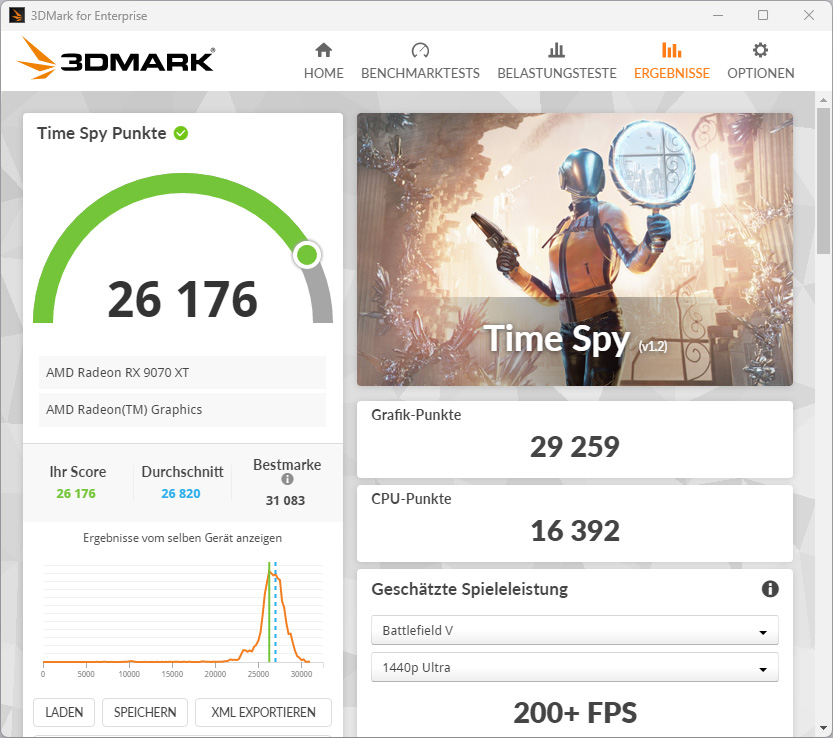Click the green knob on the score gauge

(x=307, y=255)
